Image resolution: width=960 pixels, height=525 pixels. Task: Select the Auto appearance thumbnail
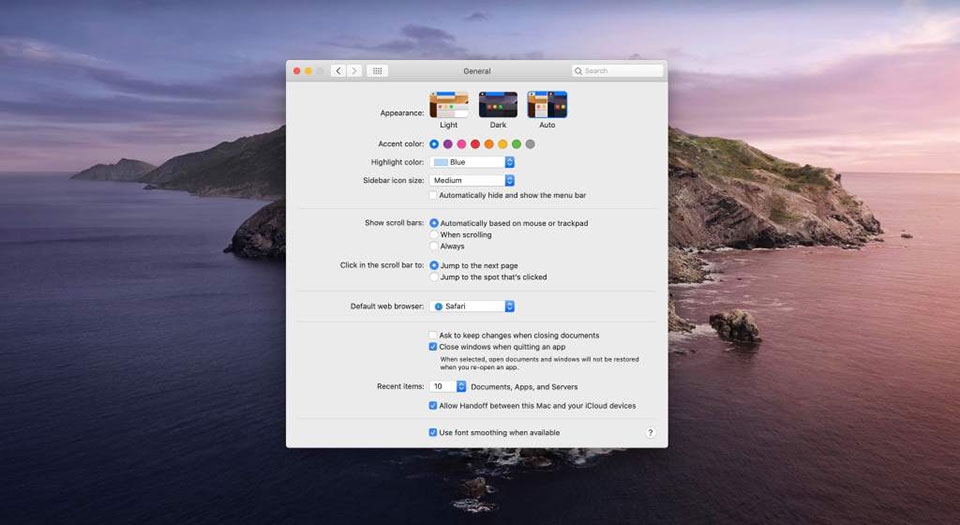coord(547,105)
